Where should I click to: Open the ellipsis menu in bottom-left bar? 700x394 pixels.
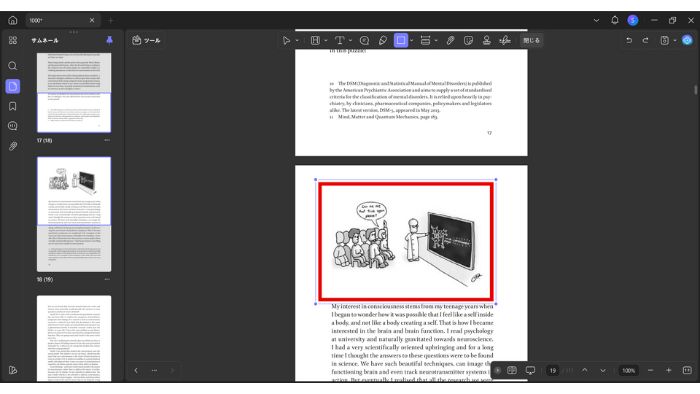pos(154,370)
